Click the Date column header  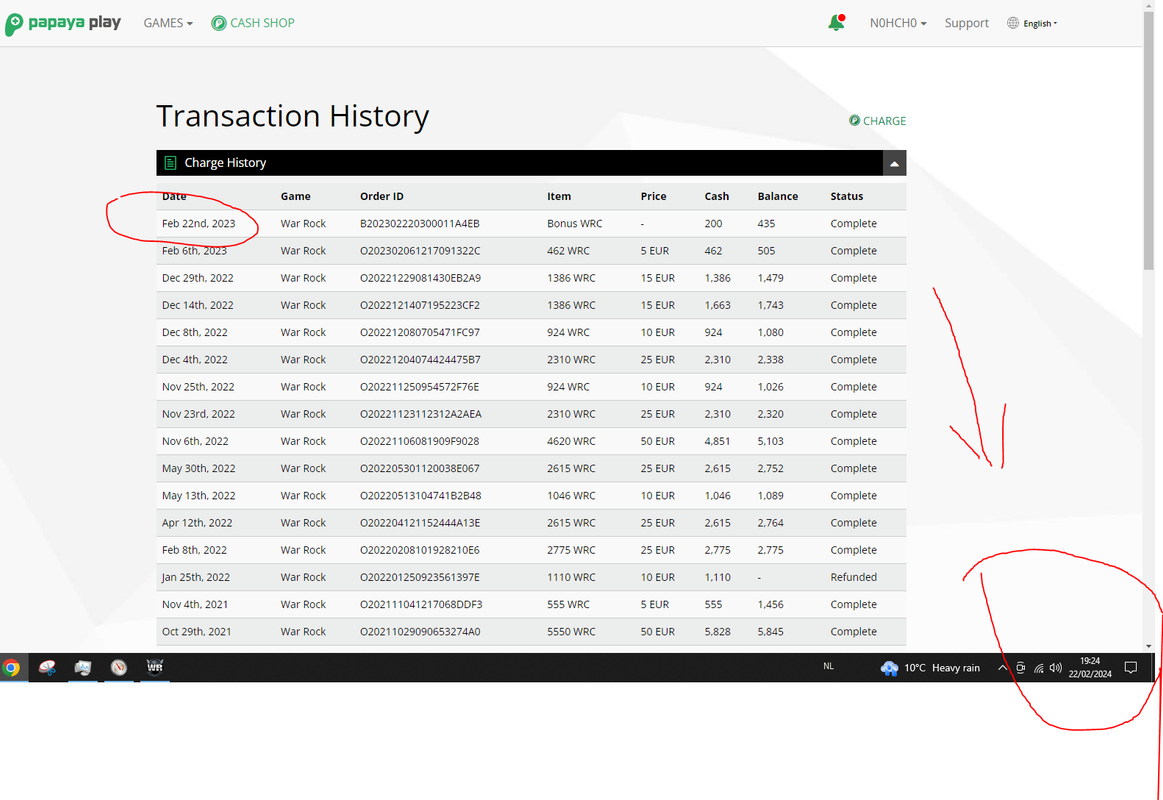point(174,196)
